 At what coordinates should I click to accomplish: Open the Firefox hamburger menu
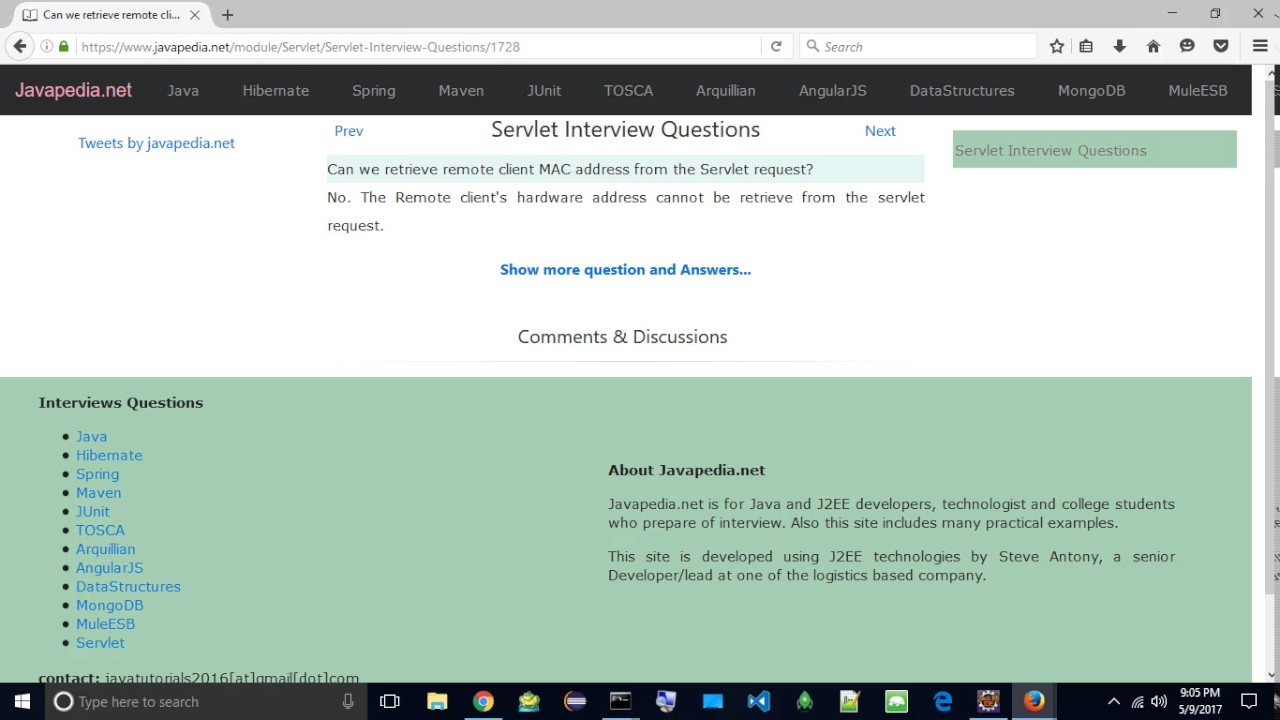(1260, 46)
